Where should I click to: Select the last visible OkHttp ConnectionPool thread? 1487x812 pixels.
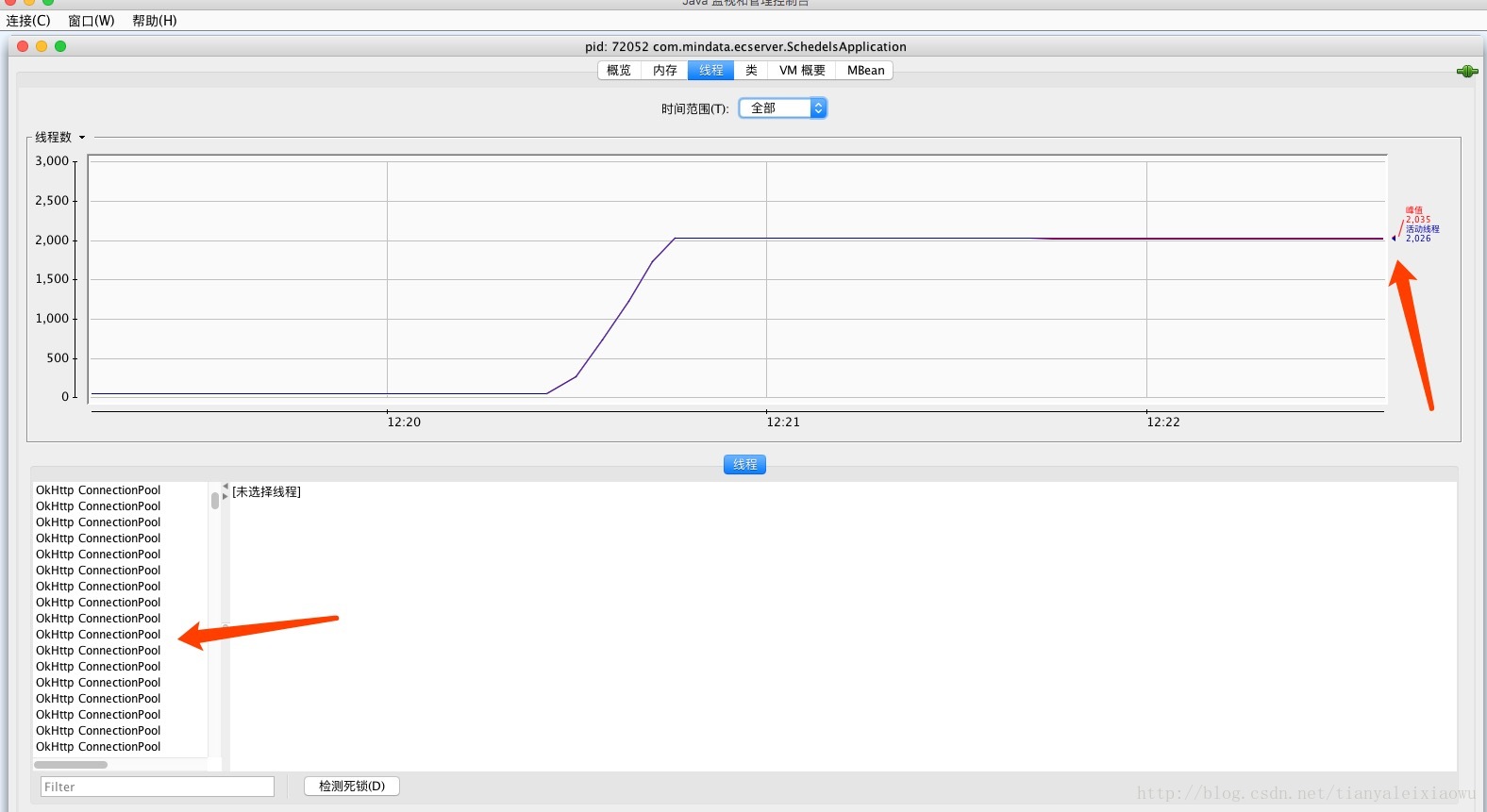click(x=98, y=747)
